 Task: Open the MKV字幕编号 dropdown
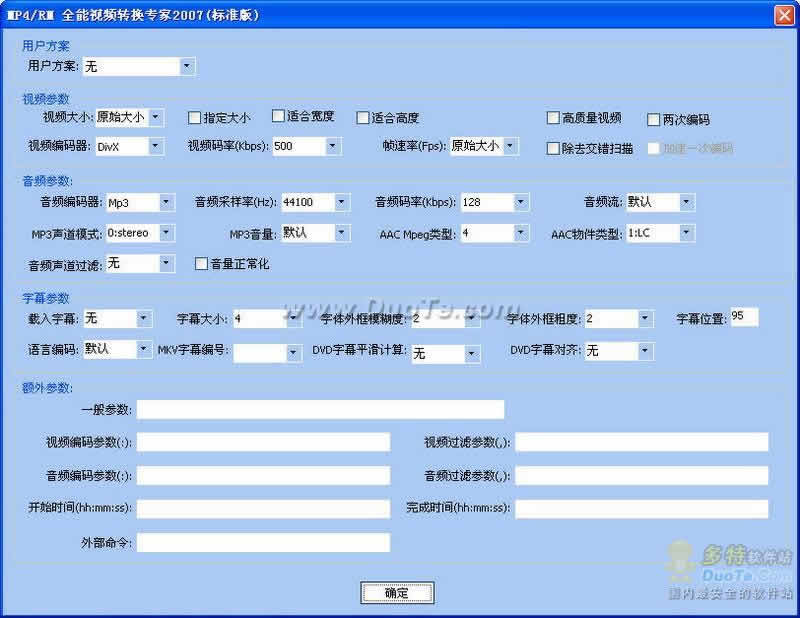pos(267,353)
